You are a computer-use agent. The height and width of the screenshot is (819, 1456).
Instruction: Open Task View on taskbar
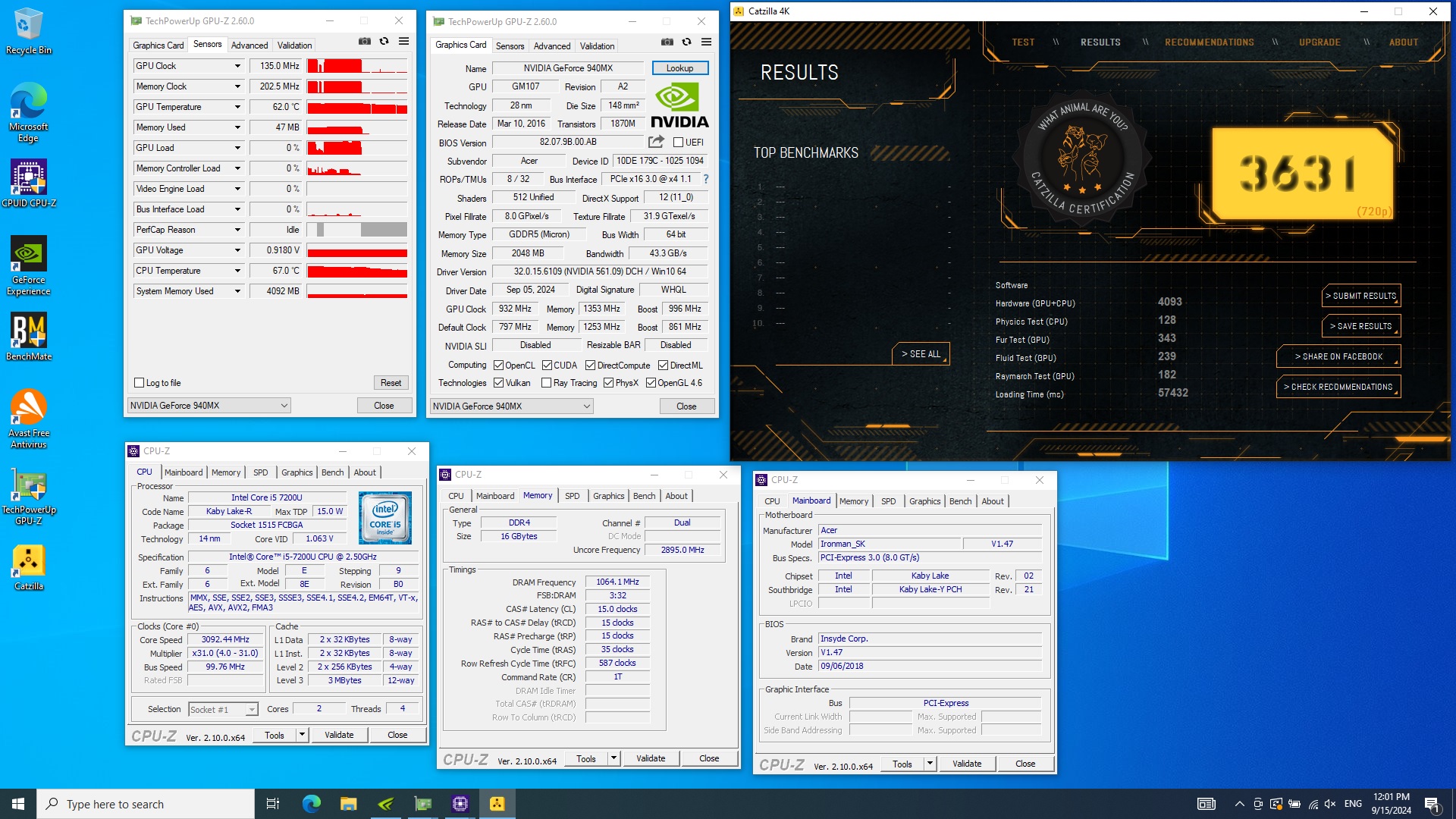(273, 804)
